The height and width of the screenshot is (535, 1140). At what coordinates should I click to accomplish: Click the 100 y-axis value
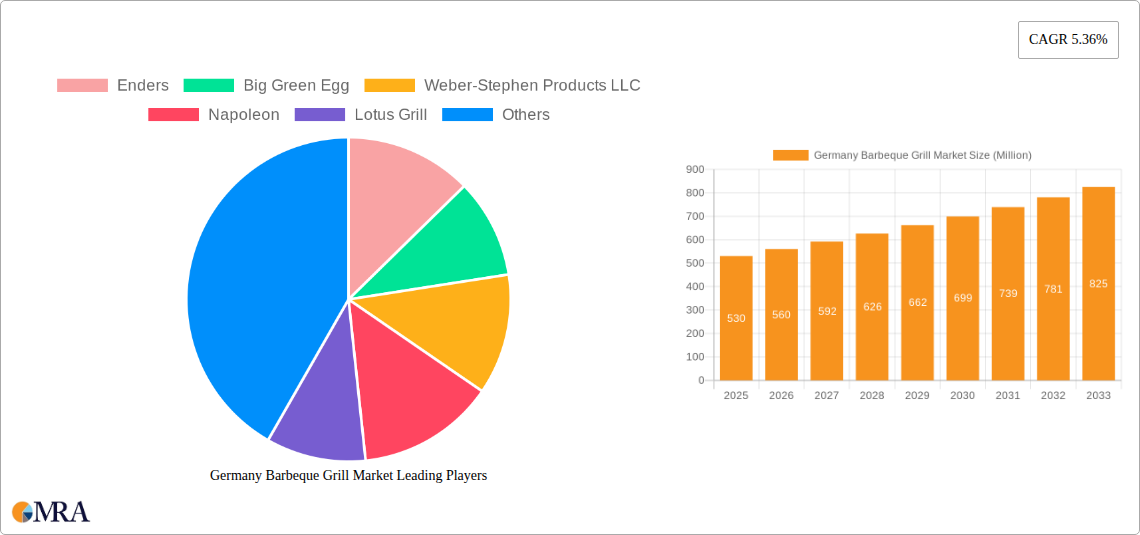pos(695,357)
